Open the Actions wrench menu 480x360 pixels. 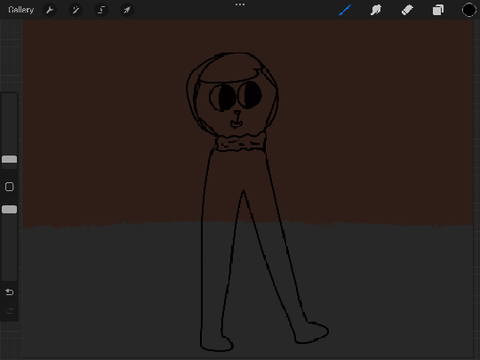(50, 10)
